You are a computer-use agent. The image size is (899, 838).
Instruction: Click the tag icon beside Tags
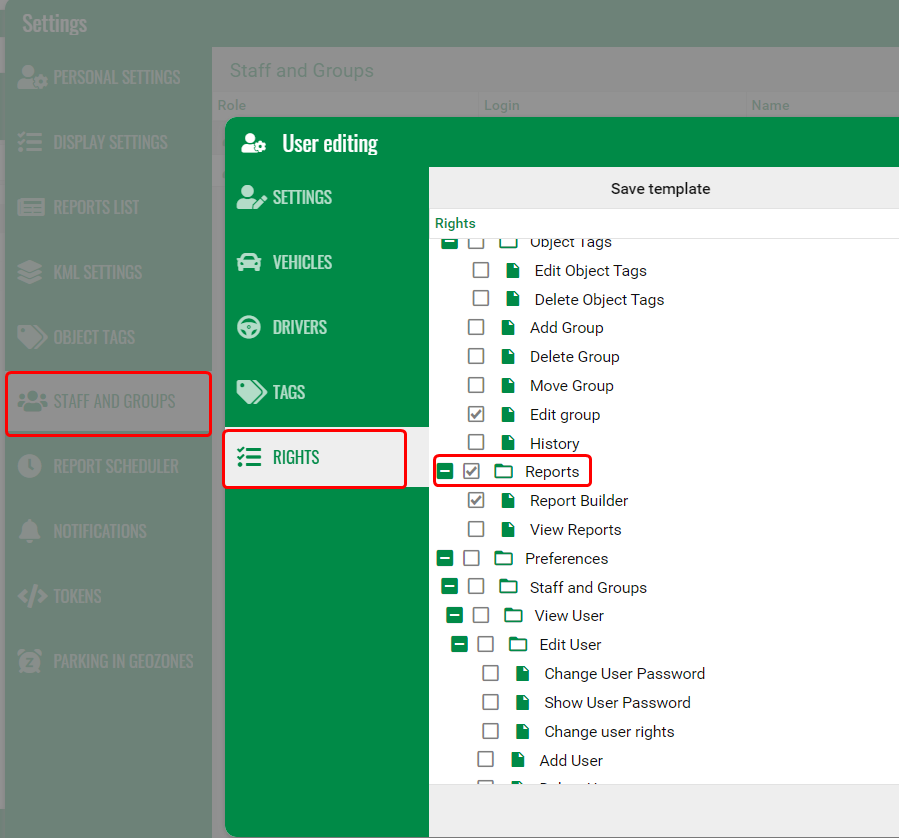click(x=249, y=392)
